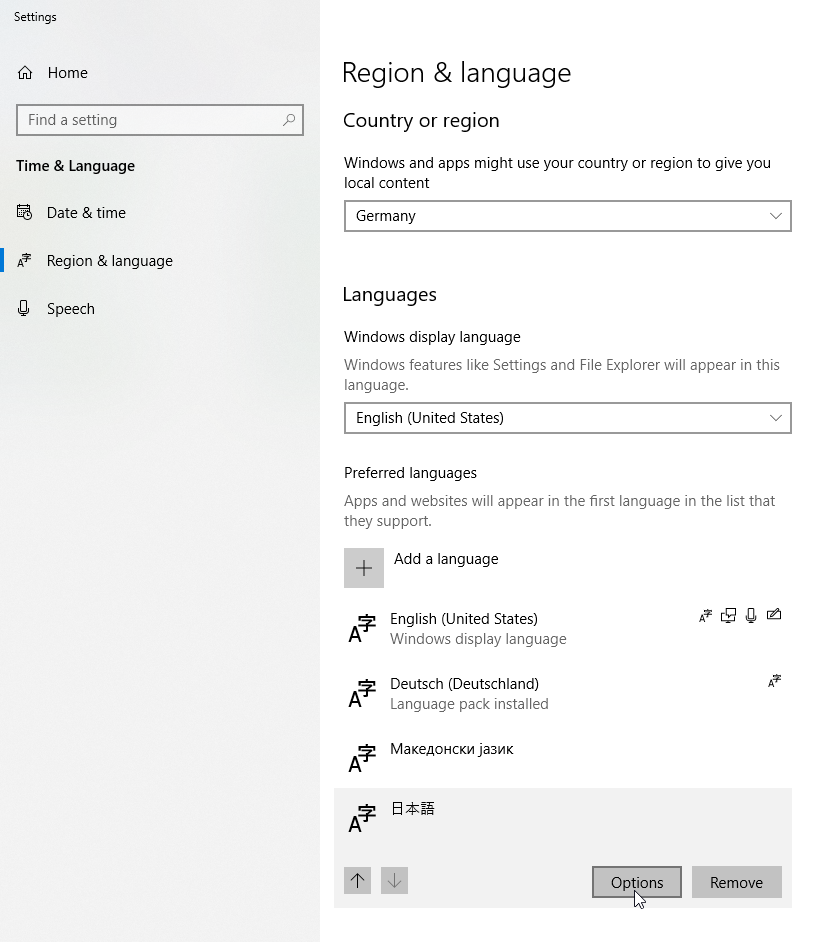Click Add a language label
814x942 pixels.
(x=446, y=559)
